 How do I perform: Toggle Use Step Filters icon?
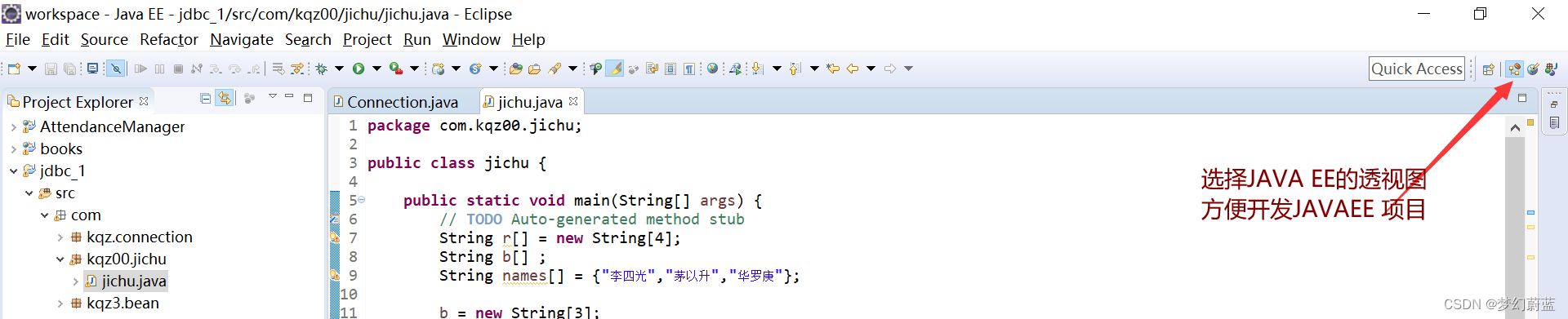296,69
